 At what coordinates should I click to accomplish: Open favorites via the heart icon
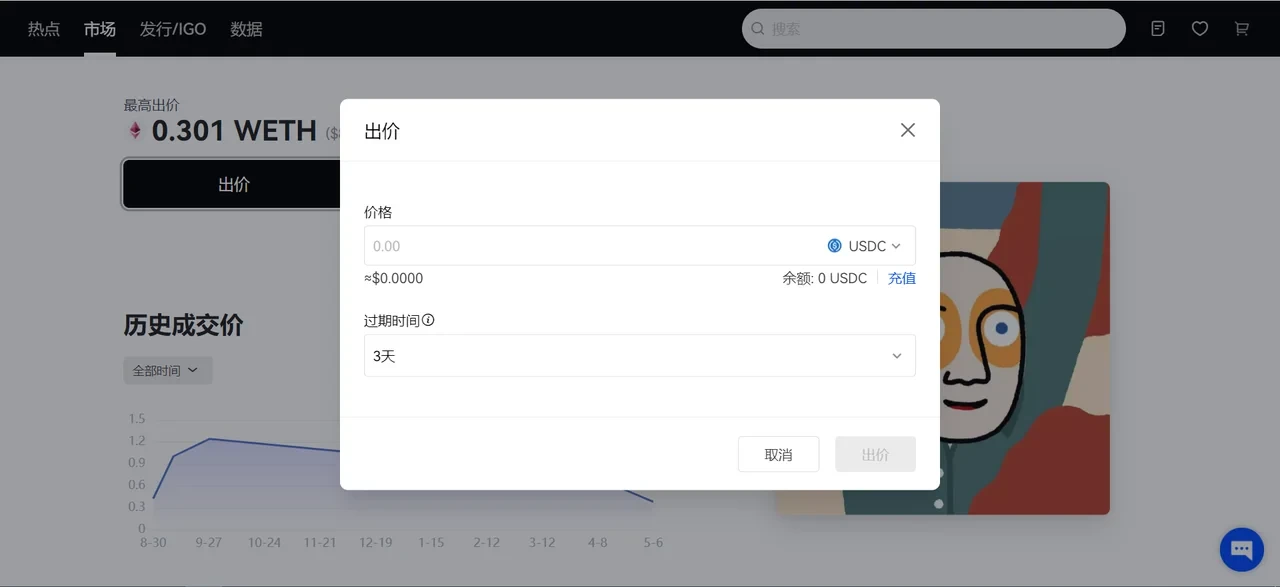pos(1200,29)
